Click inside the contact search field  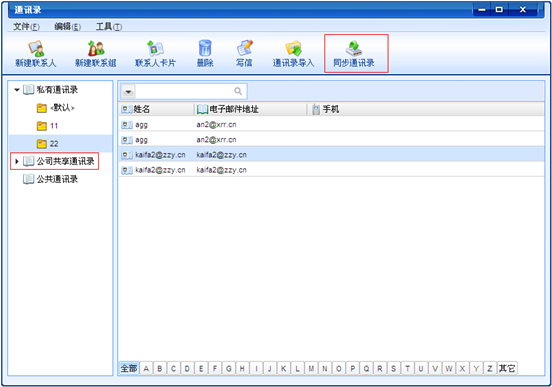pyautogui.click(x=184, y=92)
